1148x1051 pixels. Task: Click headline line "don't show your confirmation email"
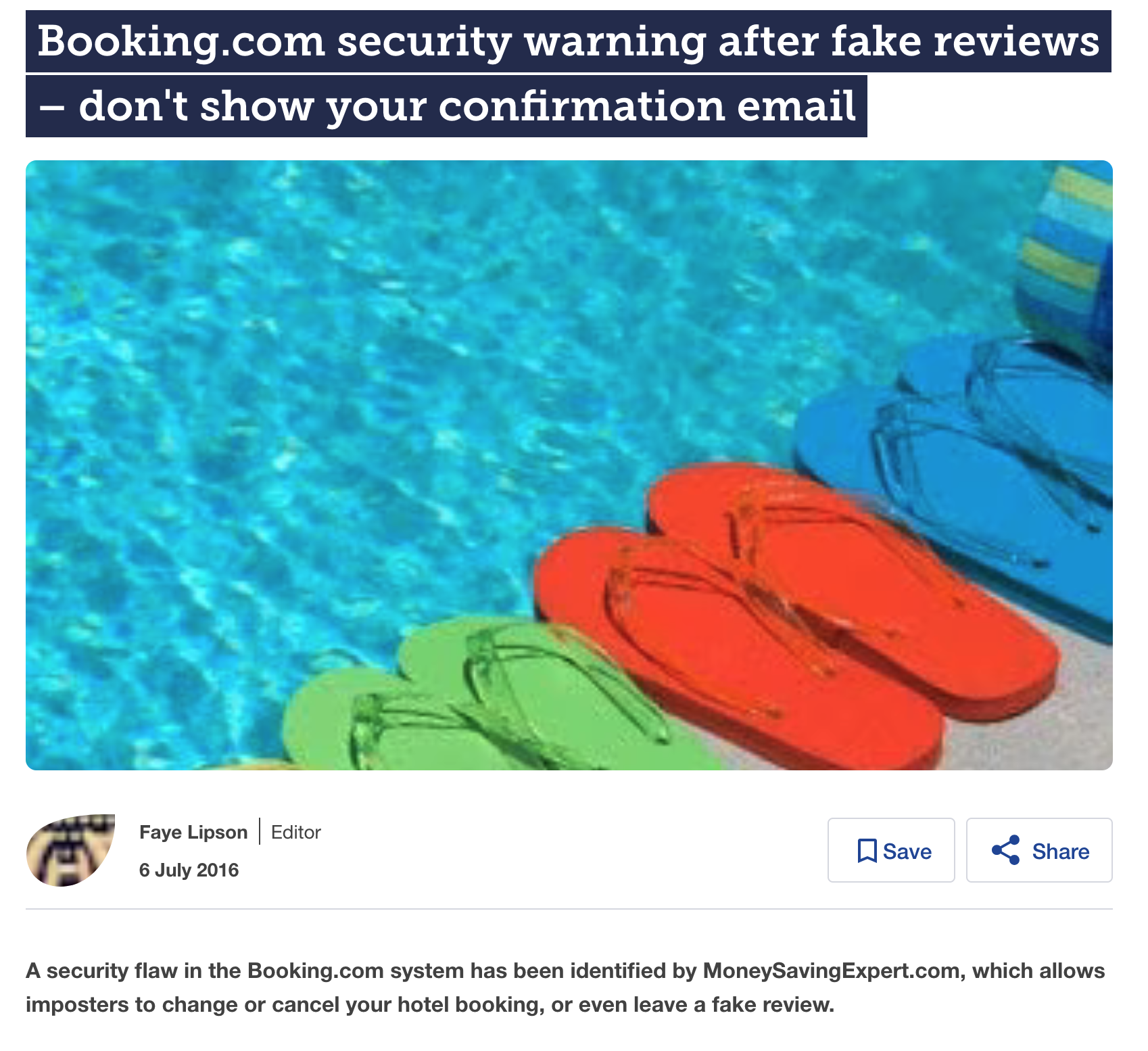click(x=467, y=106)
